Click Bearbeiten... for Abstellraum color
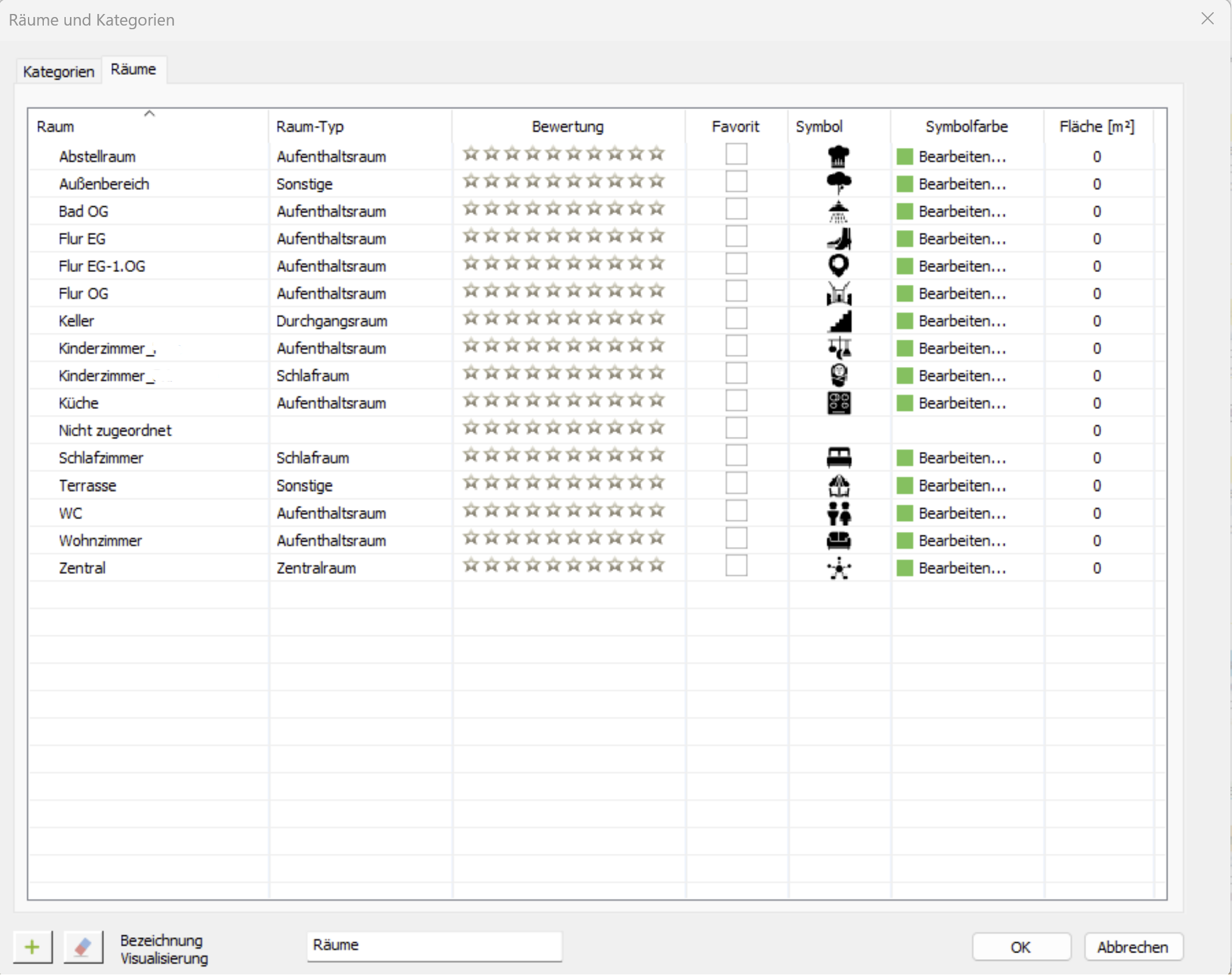 click(x=962, y=156)
